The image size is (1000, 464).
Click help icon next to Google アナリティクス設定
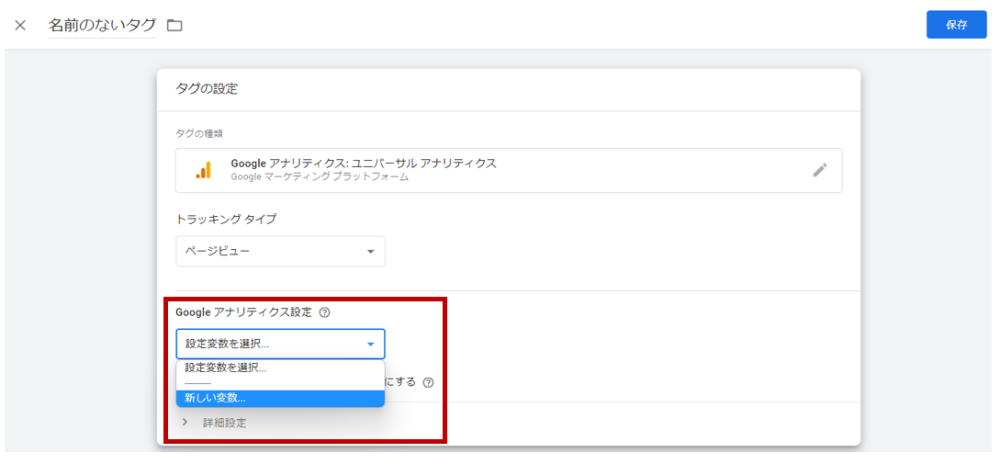[x=324, y=312]
